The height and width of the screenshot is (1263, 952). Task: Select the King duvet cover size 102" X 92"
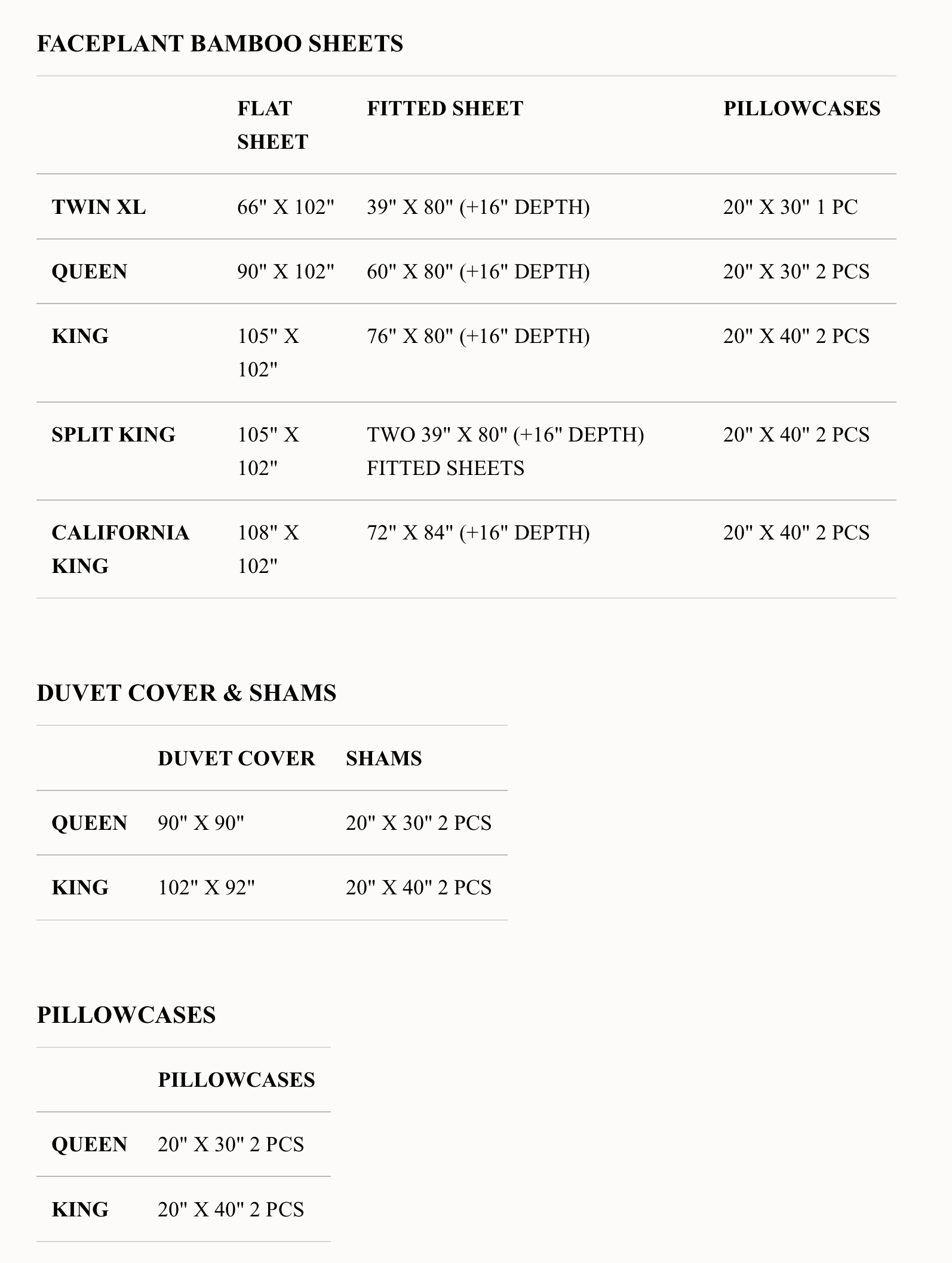click(206, 888)
